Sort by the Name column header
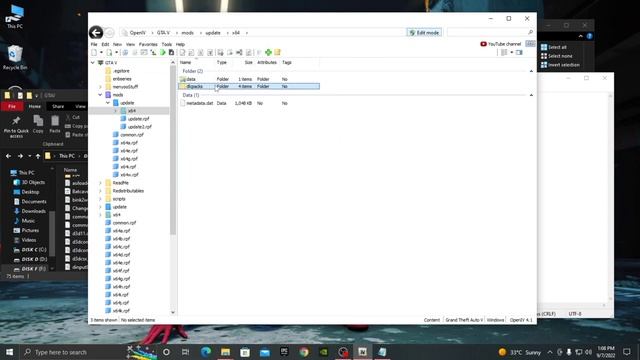Screen dimensions: 640x360 (x=186, y=62)
